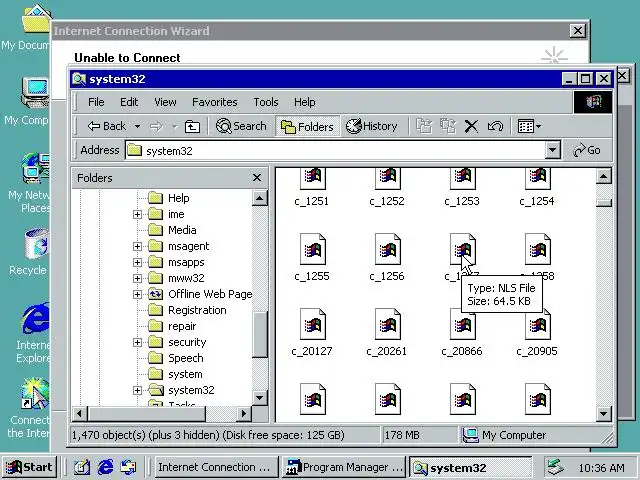This screenshot has width=640, height=480.
Task: Open the Views dropdown button
Action: point(529,126)
